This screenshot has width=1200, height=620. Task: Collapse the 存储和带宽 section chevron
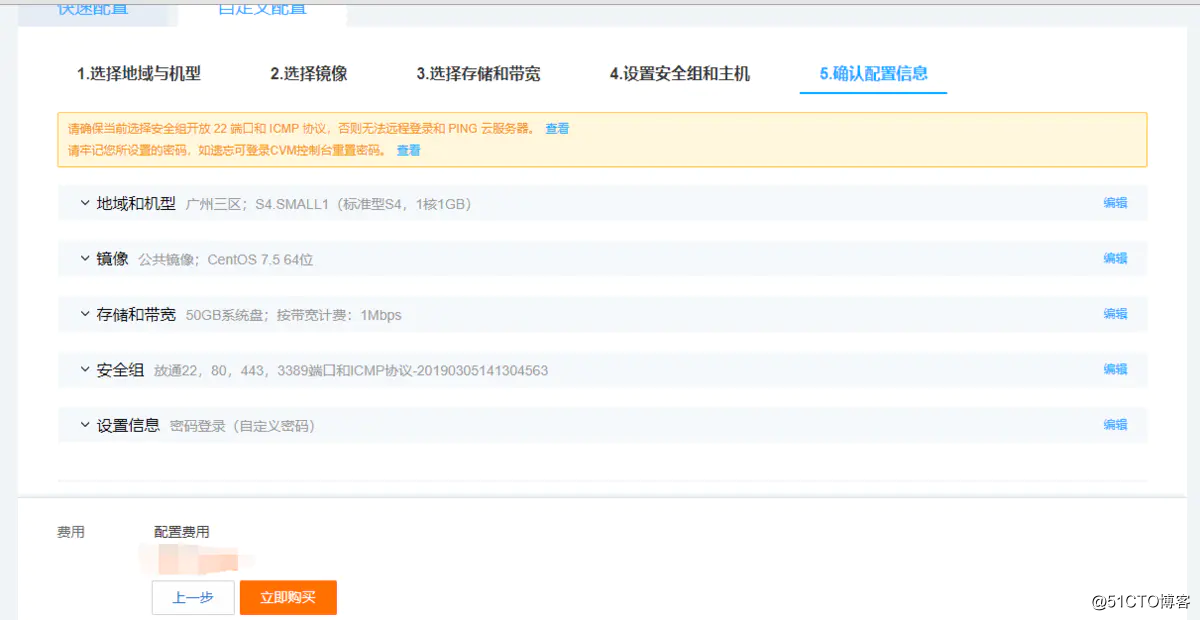[x=85, y=314]
